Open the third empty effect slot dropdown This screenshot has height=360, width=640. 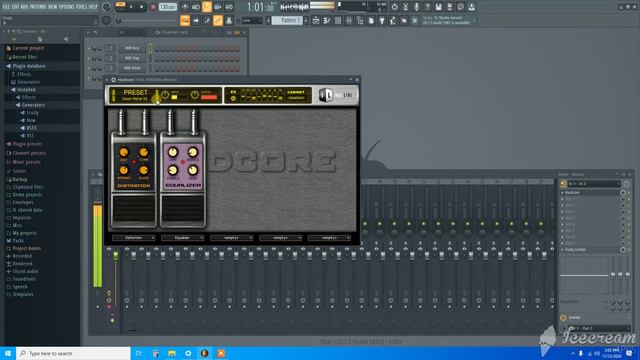click(x=231, y=238)
